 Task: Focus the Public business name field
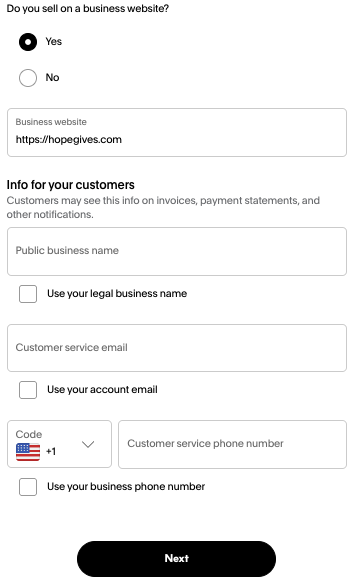177,251
